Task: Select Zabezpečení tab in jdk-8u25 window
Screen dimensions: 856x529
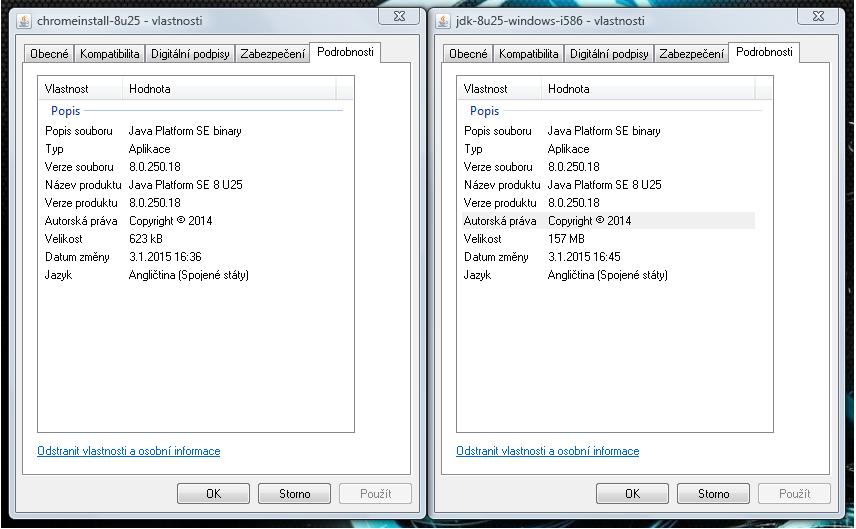Action: [x=692, y=54]
